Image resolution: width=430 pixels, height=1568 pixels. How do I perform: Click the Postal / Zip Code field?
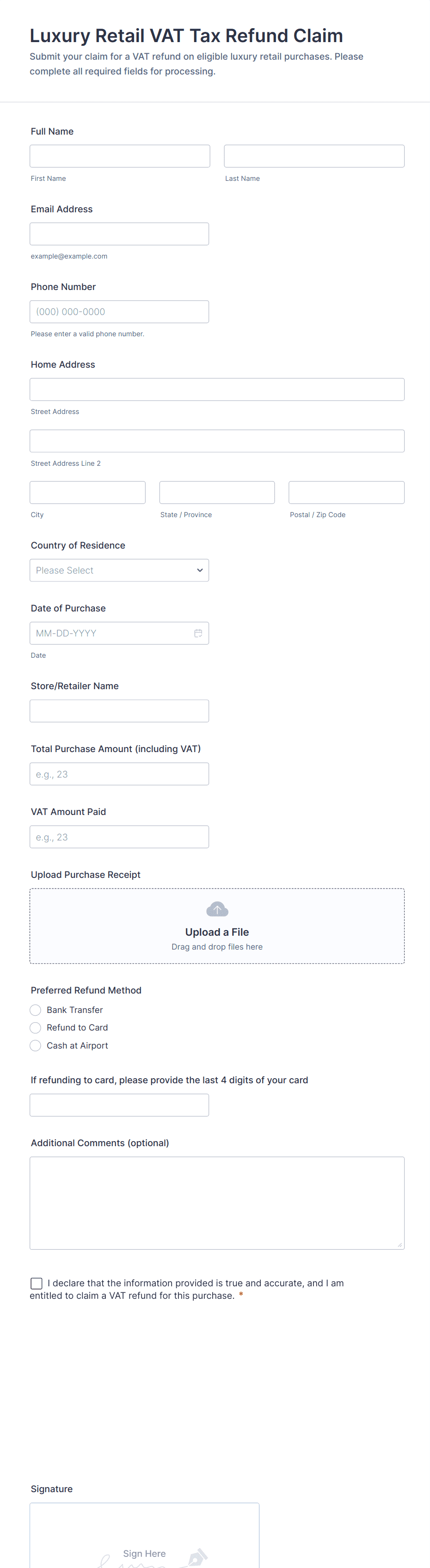346,493
